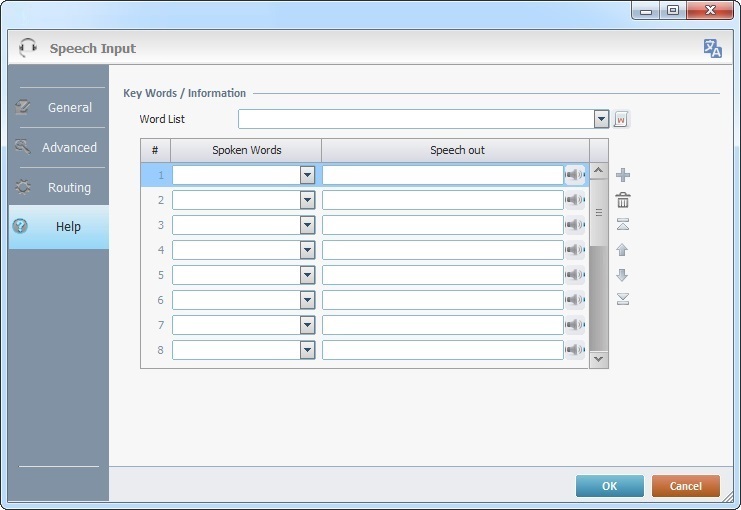Viewport: 741px width, 510px height.
Task: Open Spoken Words dropdown in row 4
Action: click(x=307, y=250)
